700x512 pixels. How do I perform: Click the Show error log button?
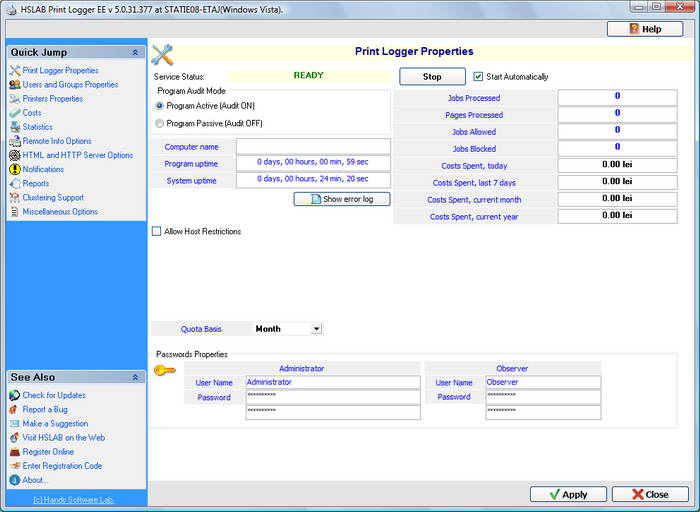point(342,199)
